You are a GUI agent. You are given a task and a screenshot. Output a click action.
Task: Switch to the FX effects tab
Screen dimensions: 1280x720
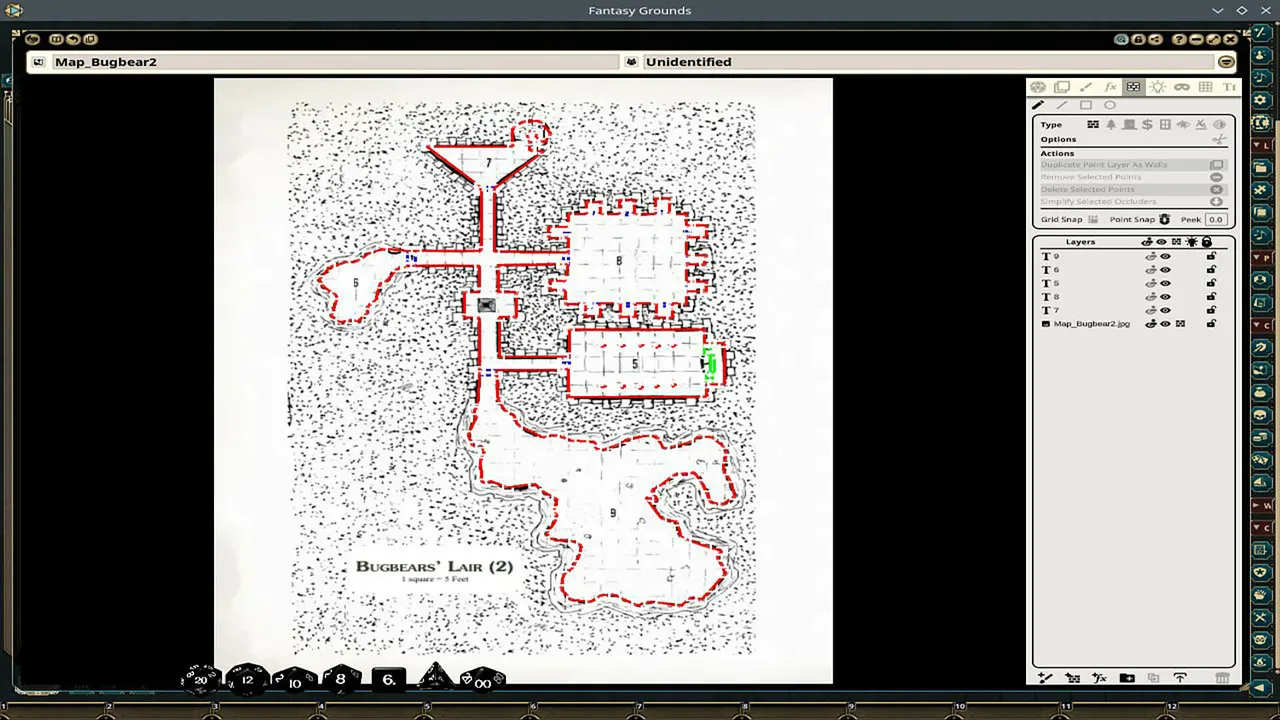pos(1110,87)
